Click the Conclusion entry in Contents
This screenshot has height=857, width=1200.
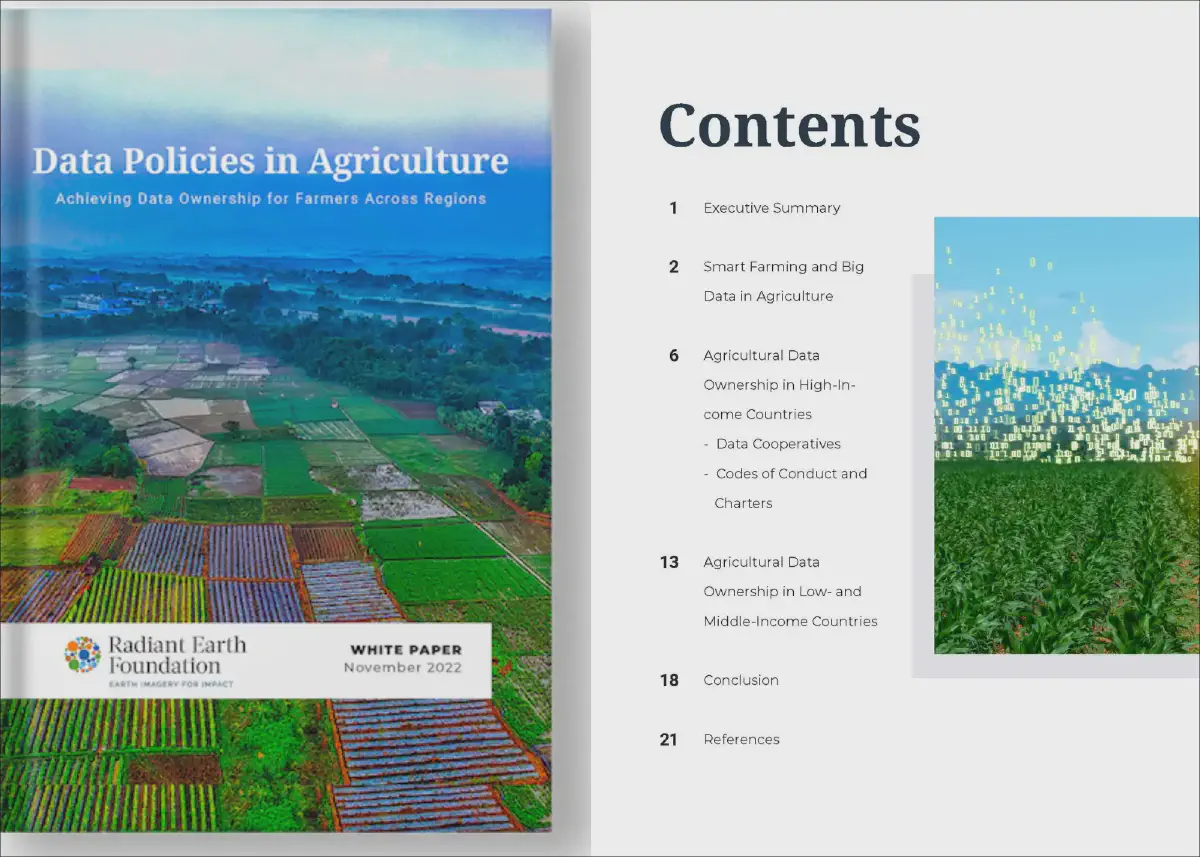(x=740, y=680)
